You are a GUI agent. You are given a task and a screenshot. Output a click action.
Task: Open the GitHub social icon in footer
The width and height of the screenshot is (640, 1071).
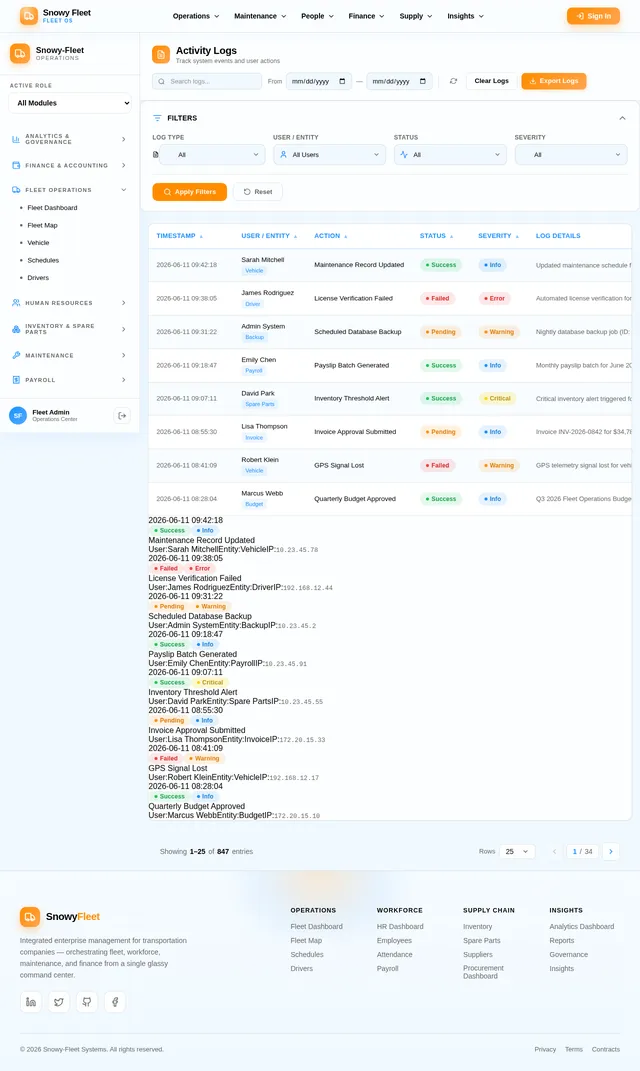coord(87,1002)
